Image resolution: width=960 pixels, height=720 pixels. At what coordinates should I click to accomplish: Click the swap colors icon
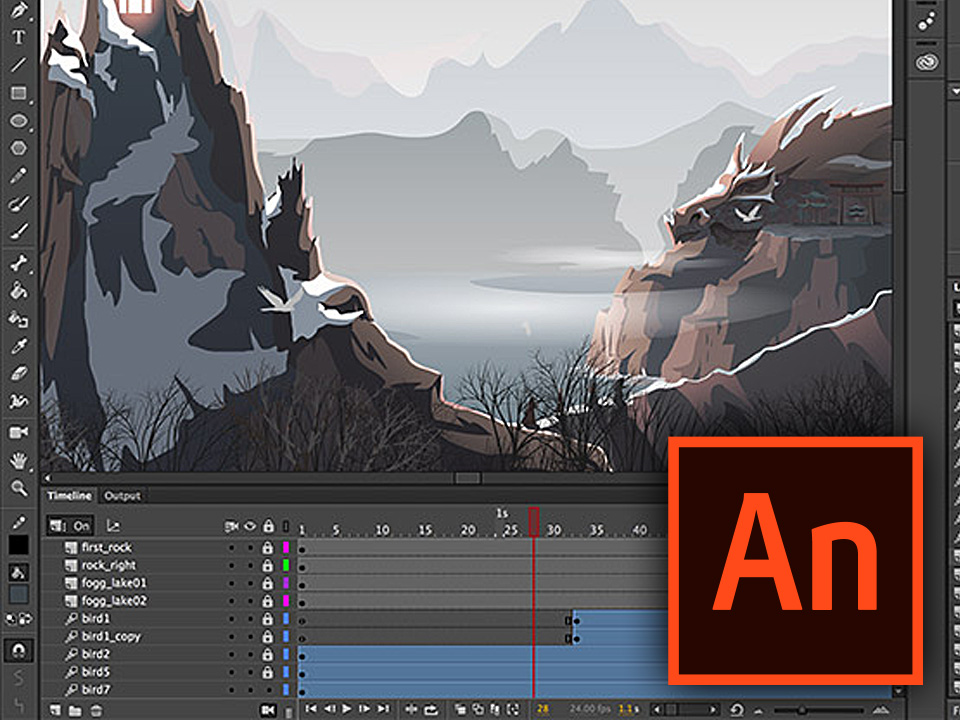[24, 619]
